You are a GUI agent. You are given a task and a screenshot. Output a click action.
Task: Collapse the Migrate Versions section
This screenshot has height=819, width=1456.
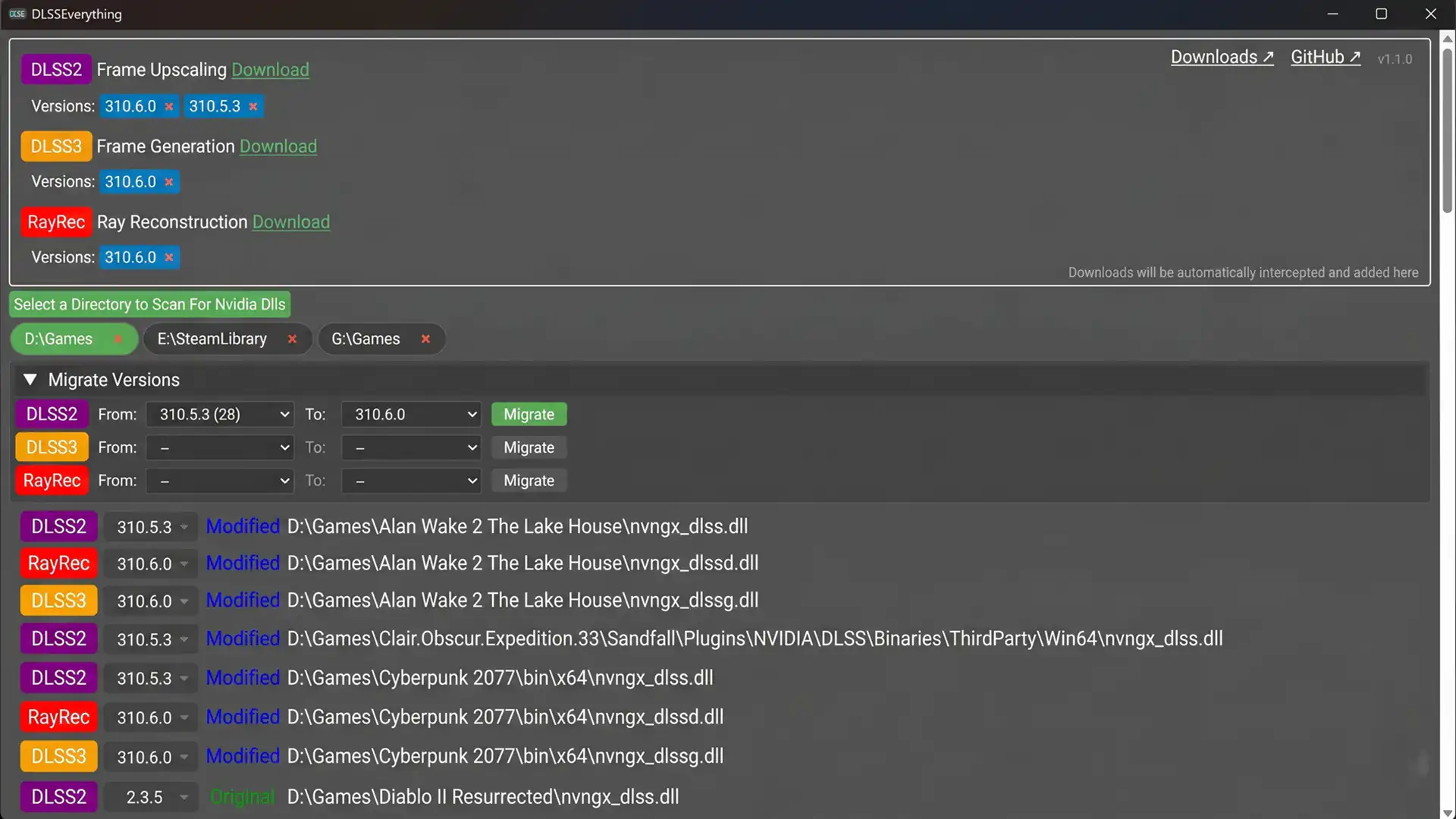pos(30,380)
